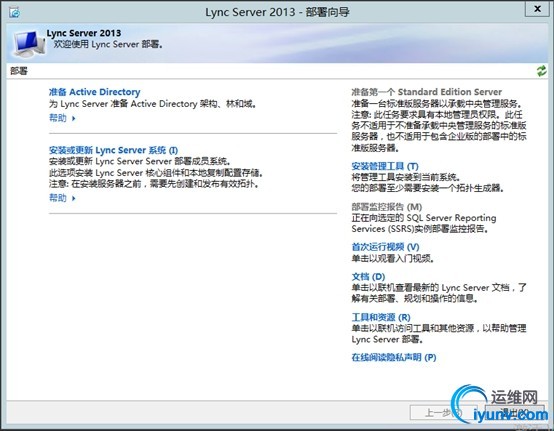554x431 pixels.
Task: Open 准备 Active Directory link
Action: [94, 92]
